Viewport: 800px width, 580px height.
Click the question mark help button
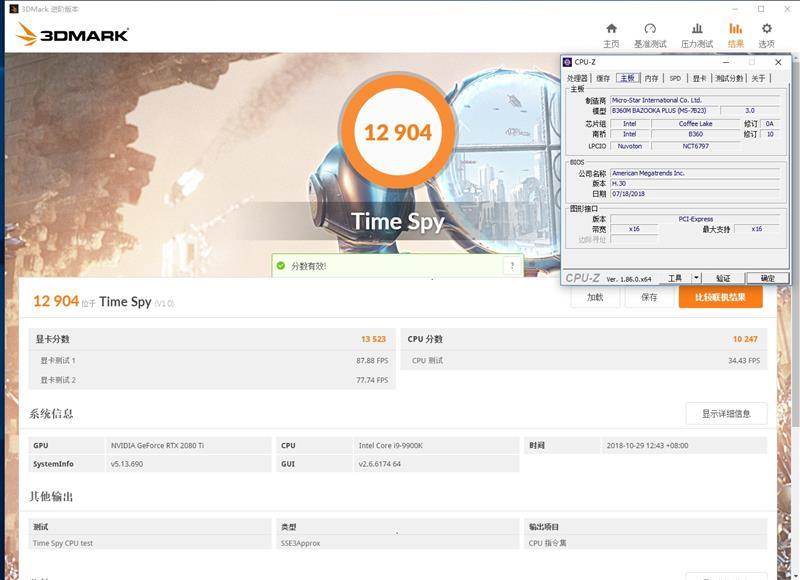512,266
